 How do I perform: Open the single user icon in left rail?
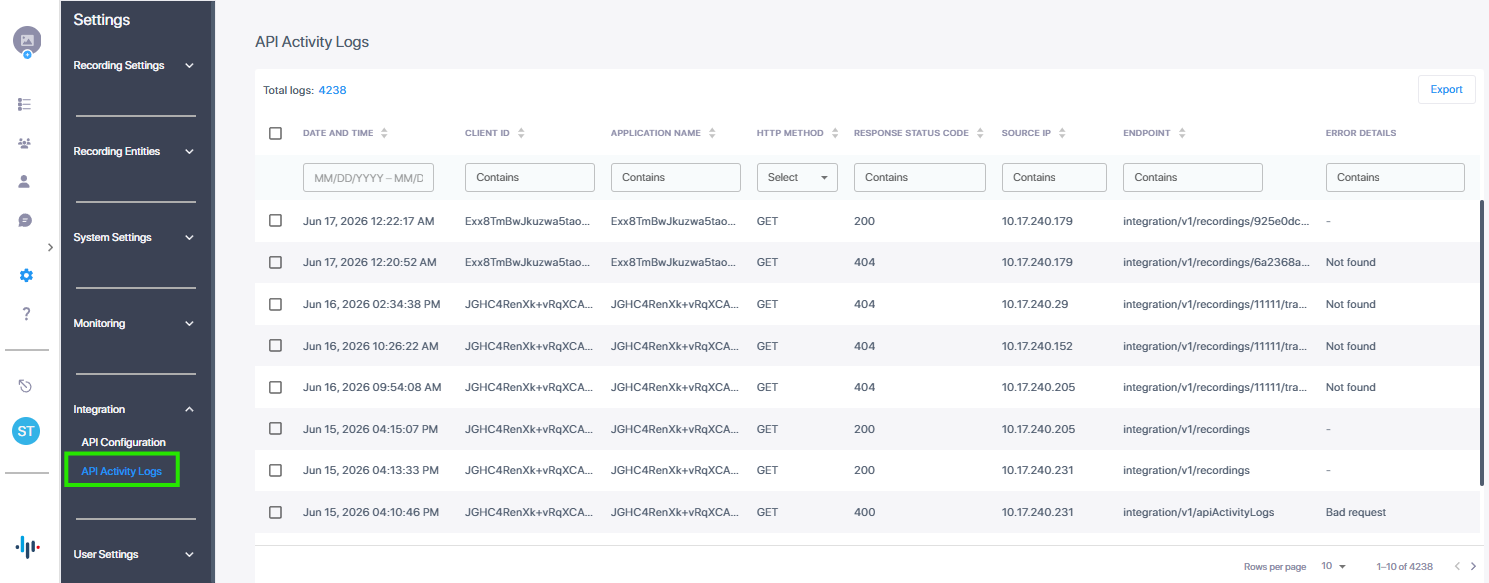click(25, 182)
